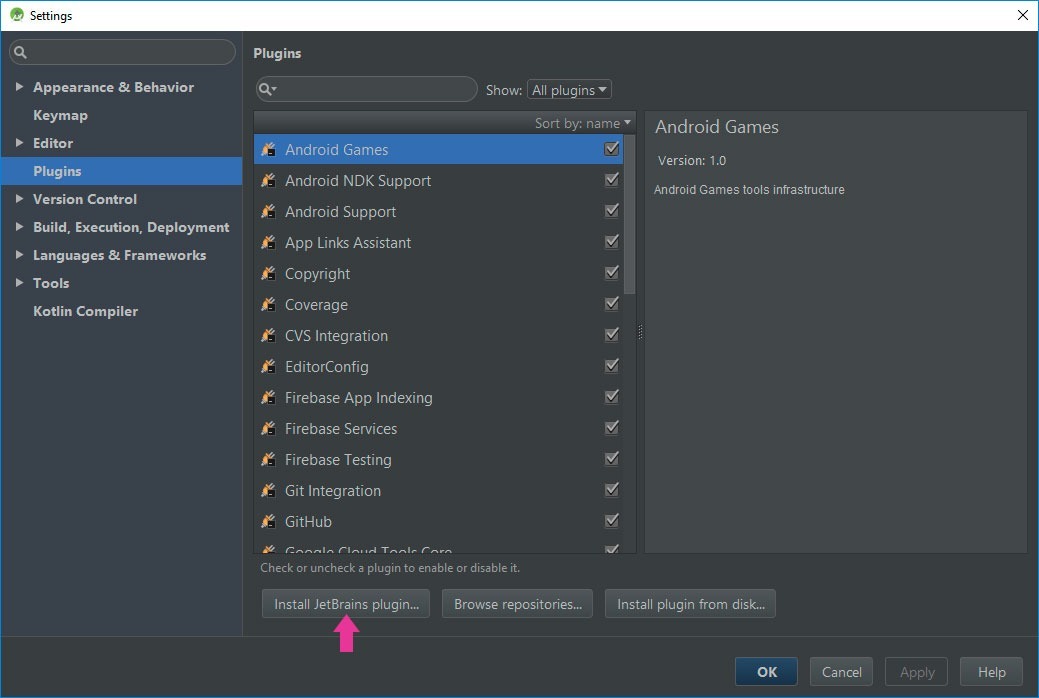Click the Install JetBrains plugin button
This screenshot has width=1039, height=698.
point(346,604)
